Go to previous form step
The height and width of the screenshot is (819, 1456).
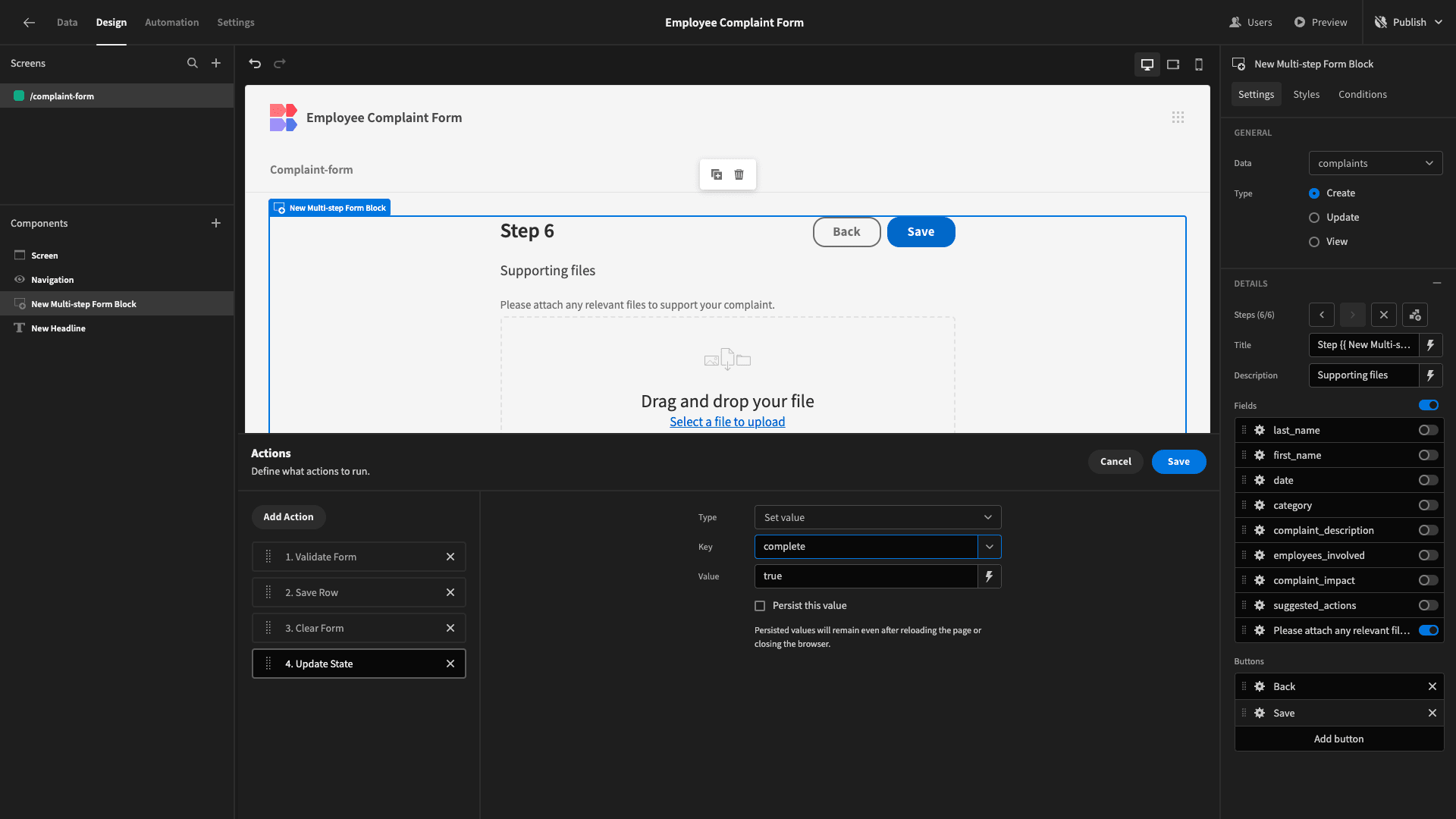pos(1322,315)
